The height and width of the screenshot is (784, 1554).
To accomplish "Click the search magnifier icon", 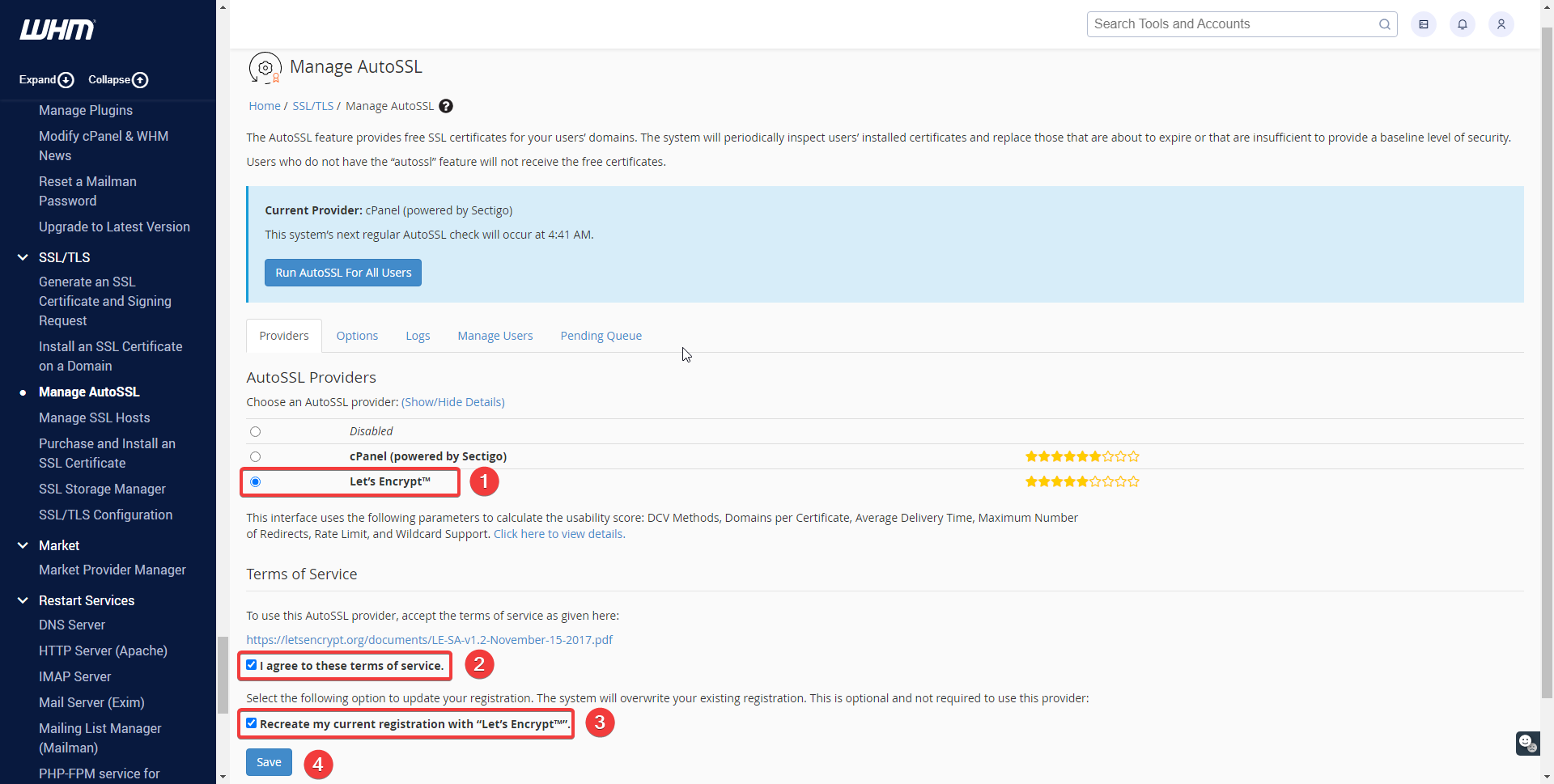I will pos(1385,24).
